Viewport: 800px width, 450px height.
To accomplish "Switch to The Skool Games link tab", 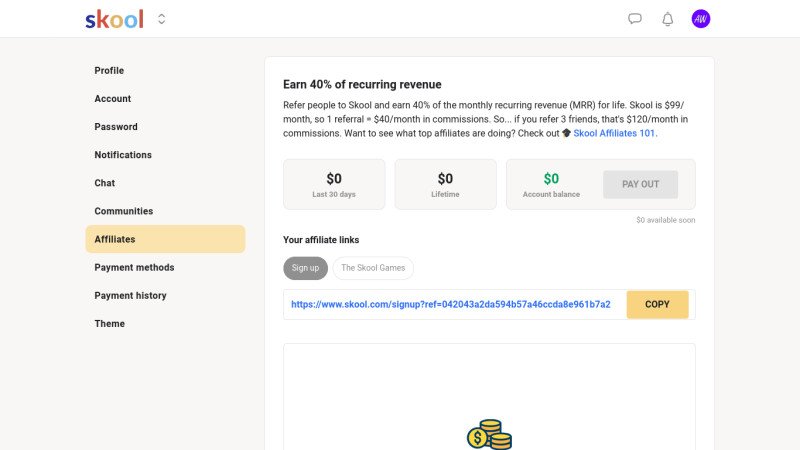I will pyautogui.click(x=373, y=268).
